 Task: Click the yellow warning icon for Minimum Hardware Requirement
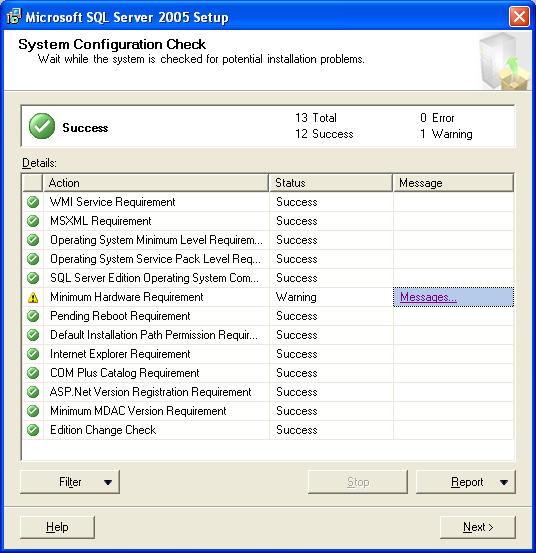(33, 297)
